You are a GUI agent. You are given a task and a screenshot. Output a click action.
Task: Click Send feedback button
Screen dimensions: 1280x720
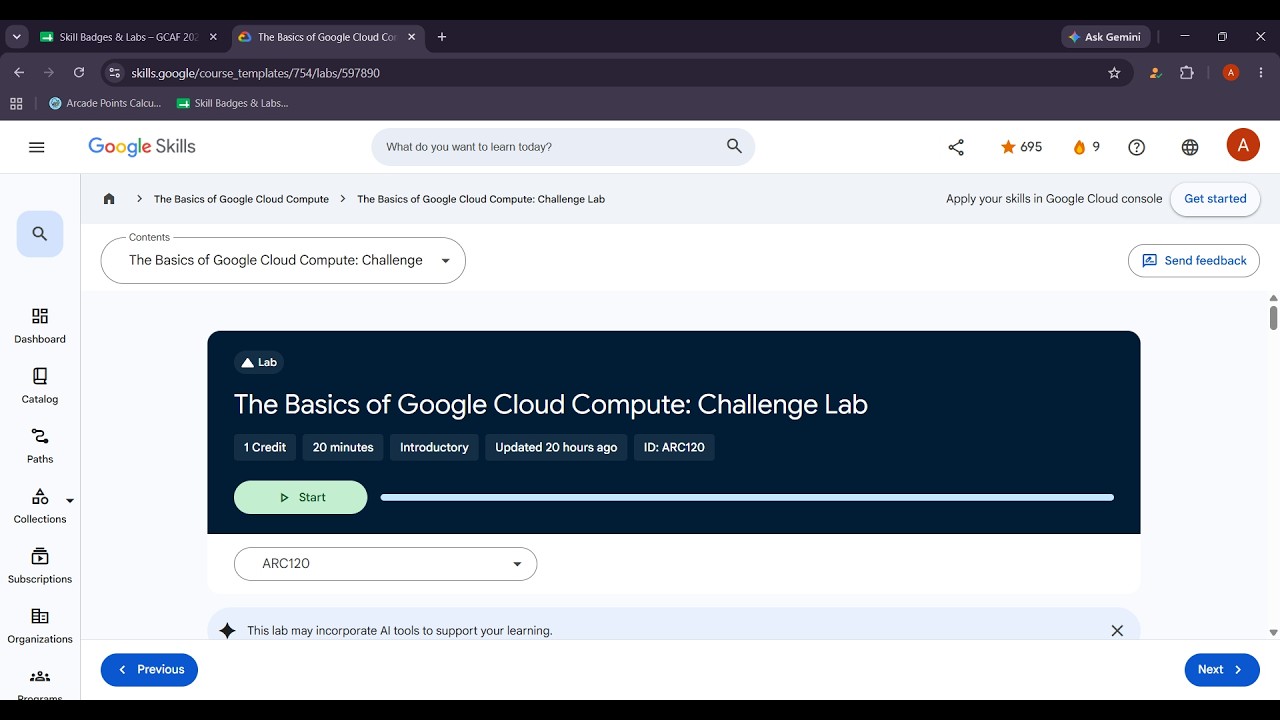click(1194, 260)
